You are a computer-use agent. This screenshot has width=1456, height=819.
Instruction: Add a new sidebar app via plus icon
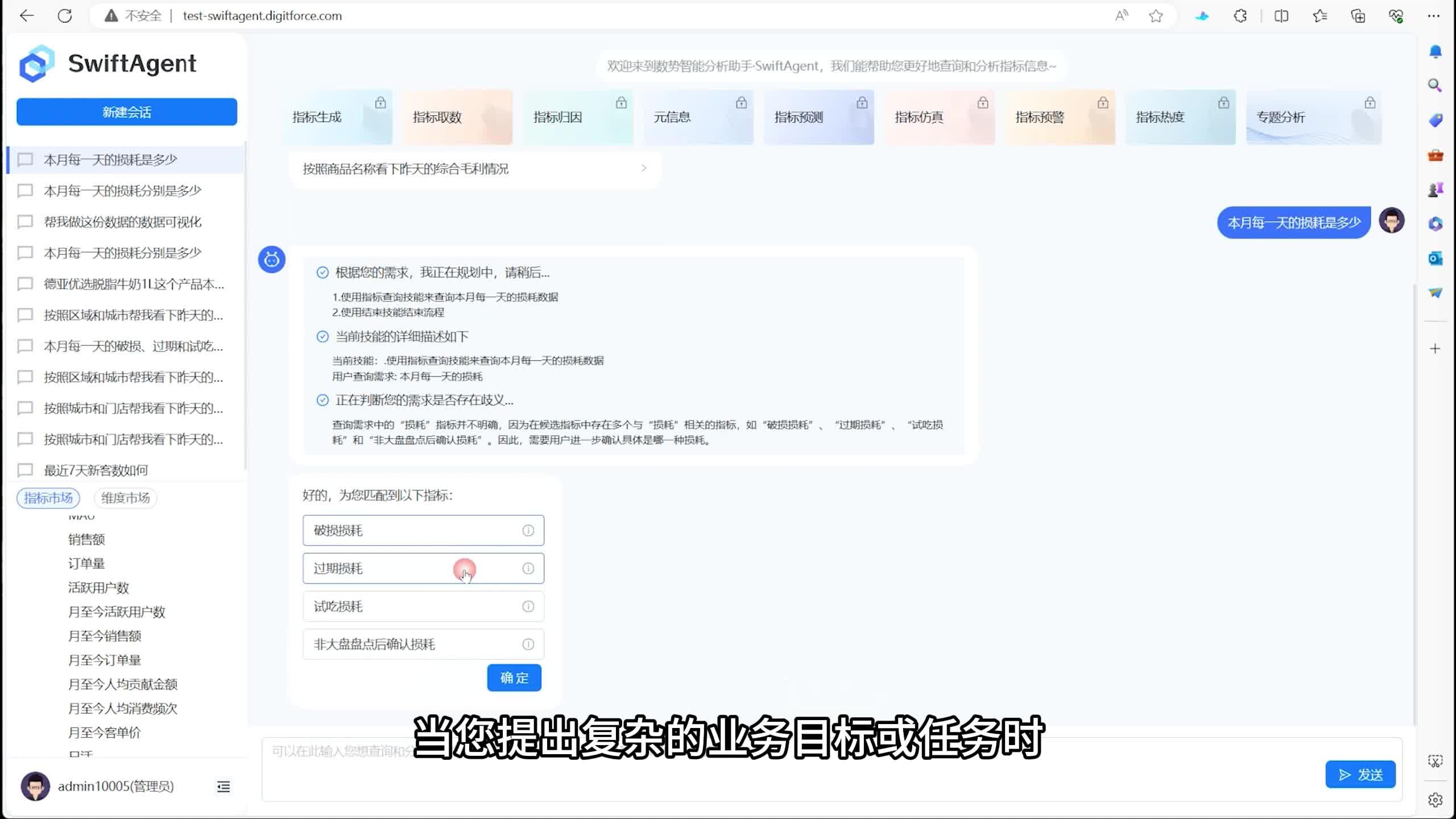(x=1435, y=348)
